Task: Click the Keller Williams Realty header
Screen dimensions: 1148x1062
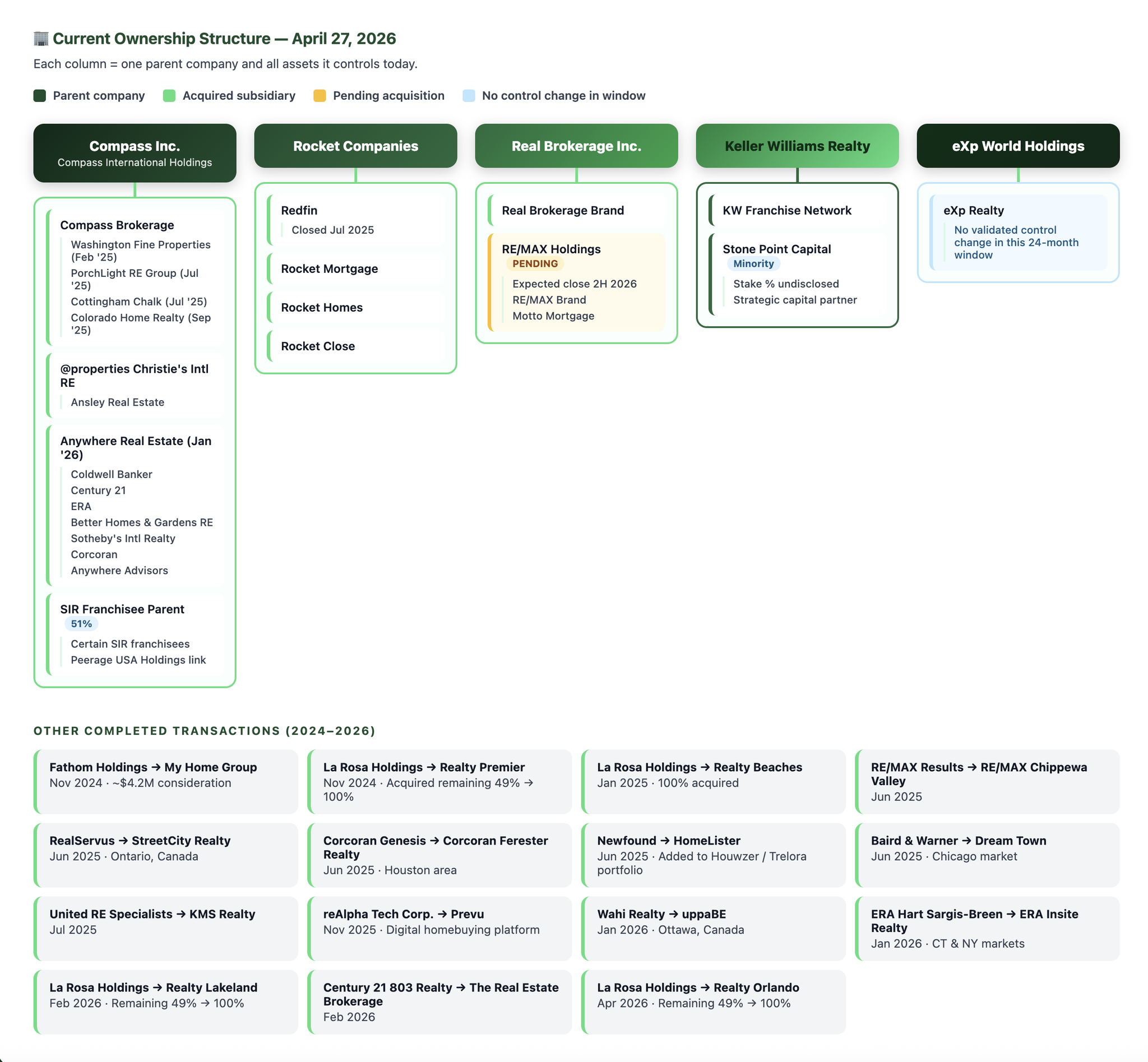Action: [x=797, y=146]
